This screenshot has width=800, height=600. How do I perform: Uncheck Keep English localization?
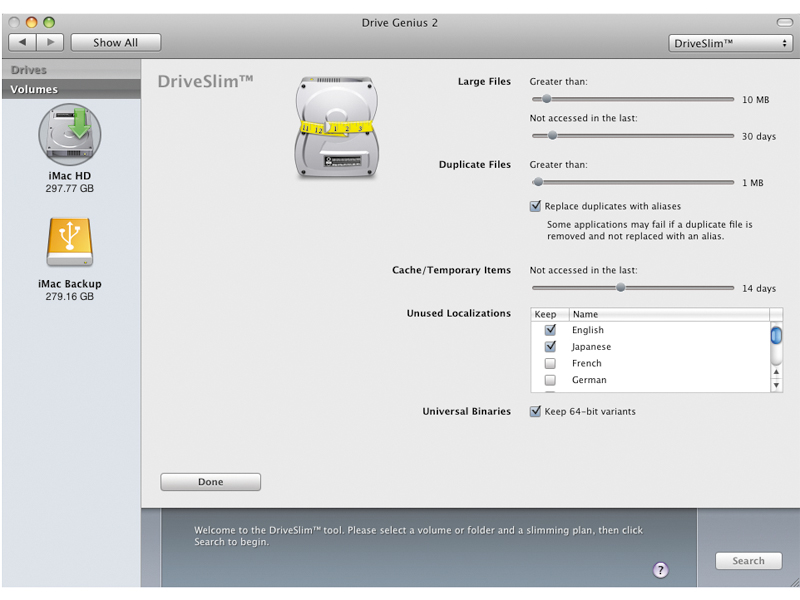(x=550, y=330)
